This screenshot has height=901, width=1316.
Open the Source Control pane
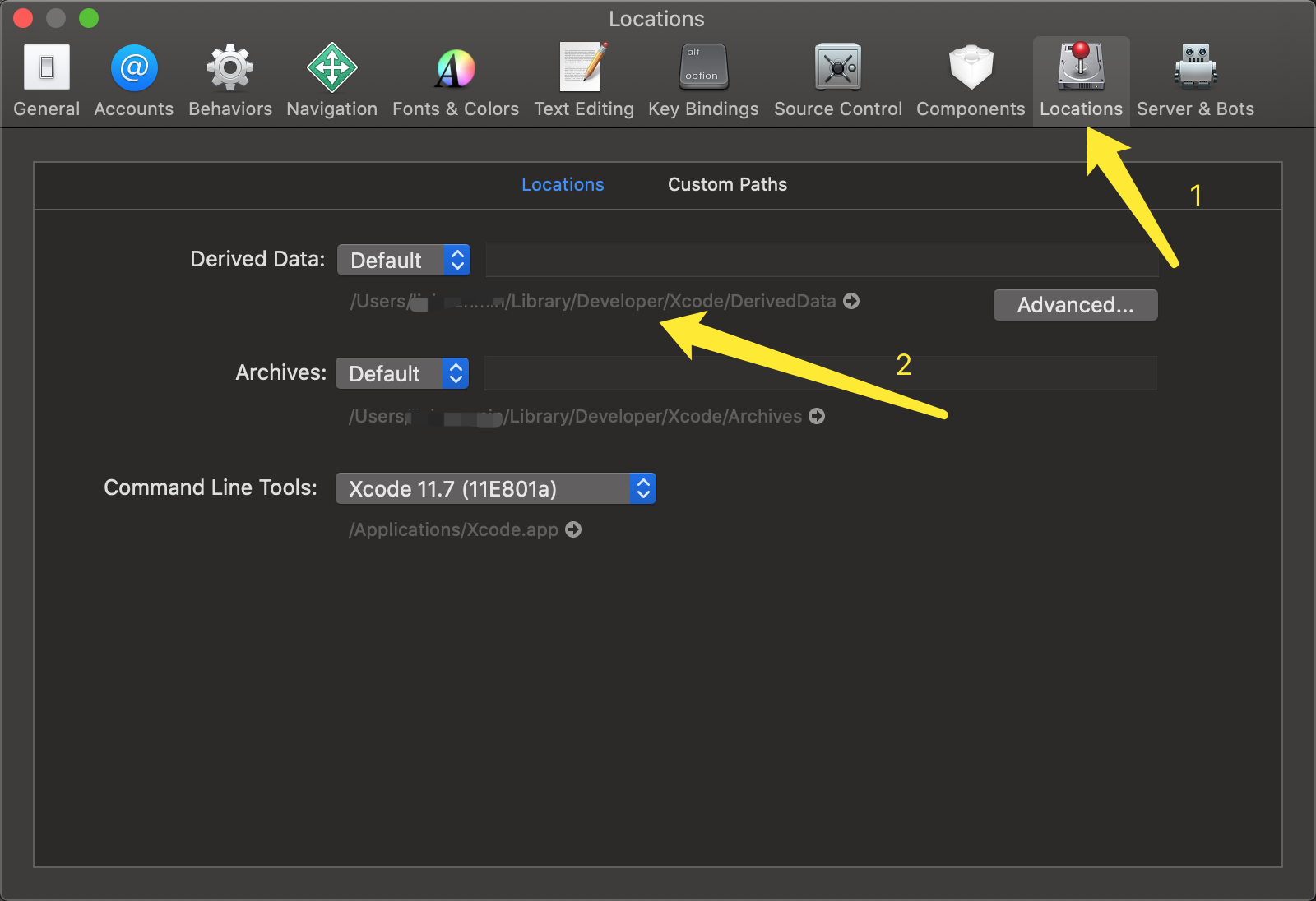click(x=838, y=81)
